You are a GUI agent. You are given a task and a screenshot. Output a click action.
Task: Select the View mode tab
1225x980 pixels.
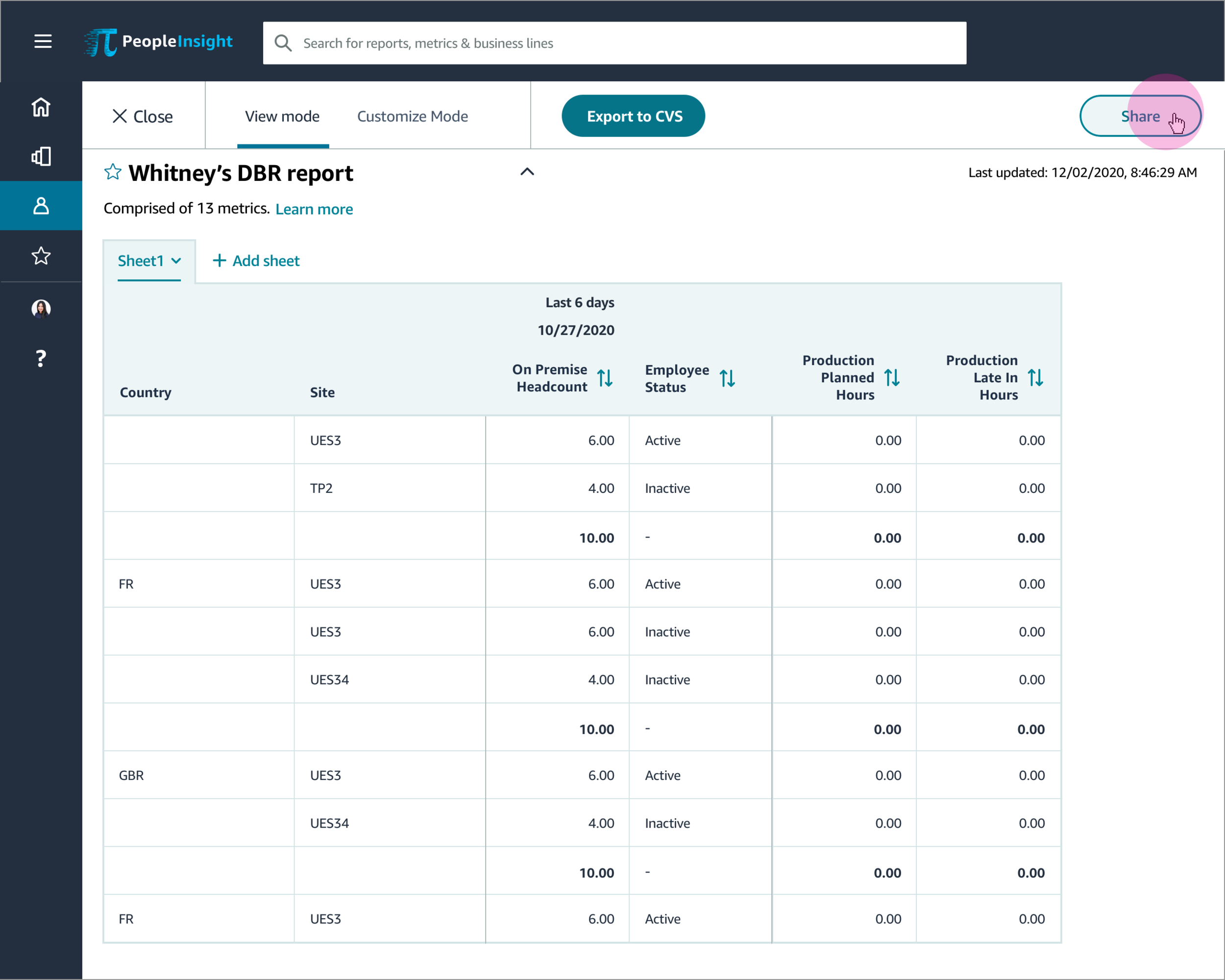282,117
